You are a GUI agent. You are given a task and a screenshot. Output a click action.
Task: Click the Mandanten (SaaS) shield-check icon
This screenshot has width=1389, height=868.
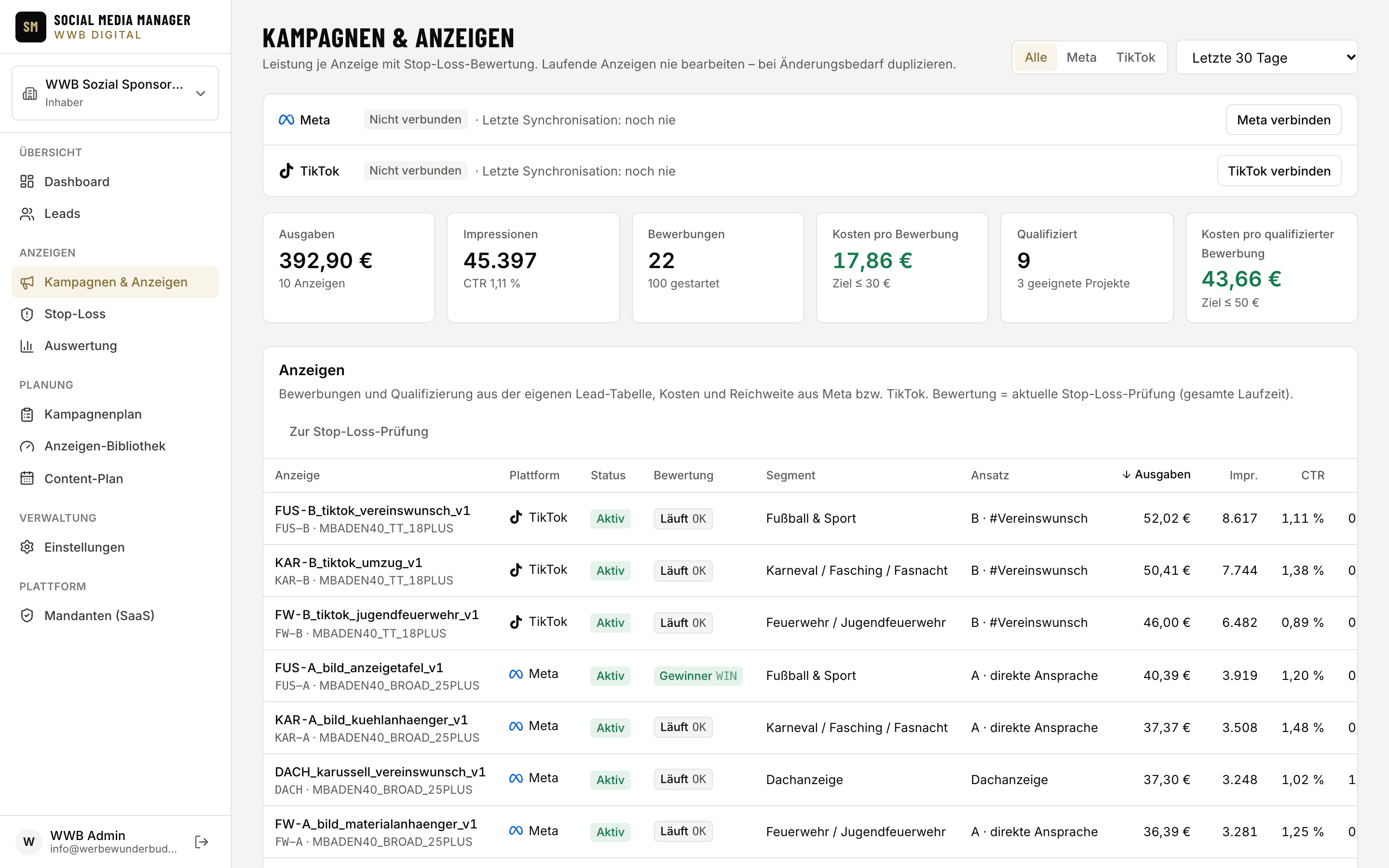tap(27, 615)
